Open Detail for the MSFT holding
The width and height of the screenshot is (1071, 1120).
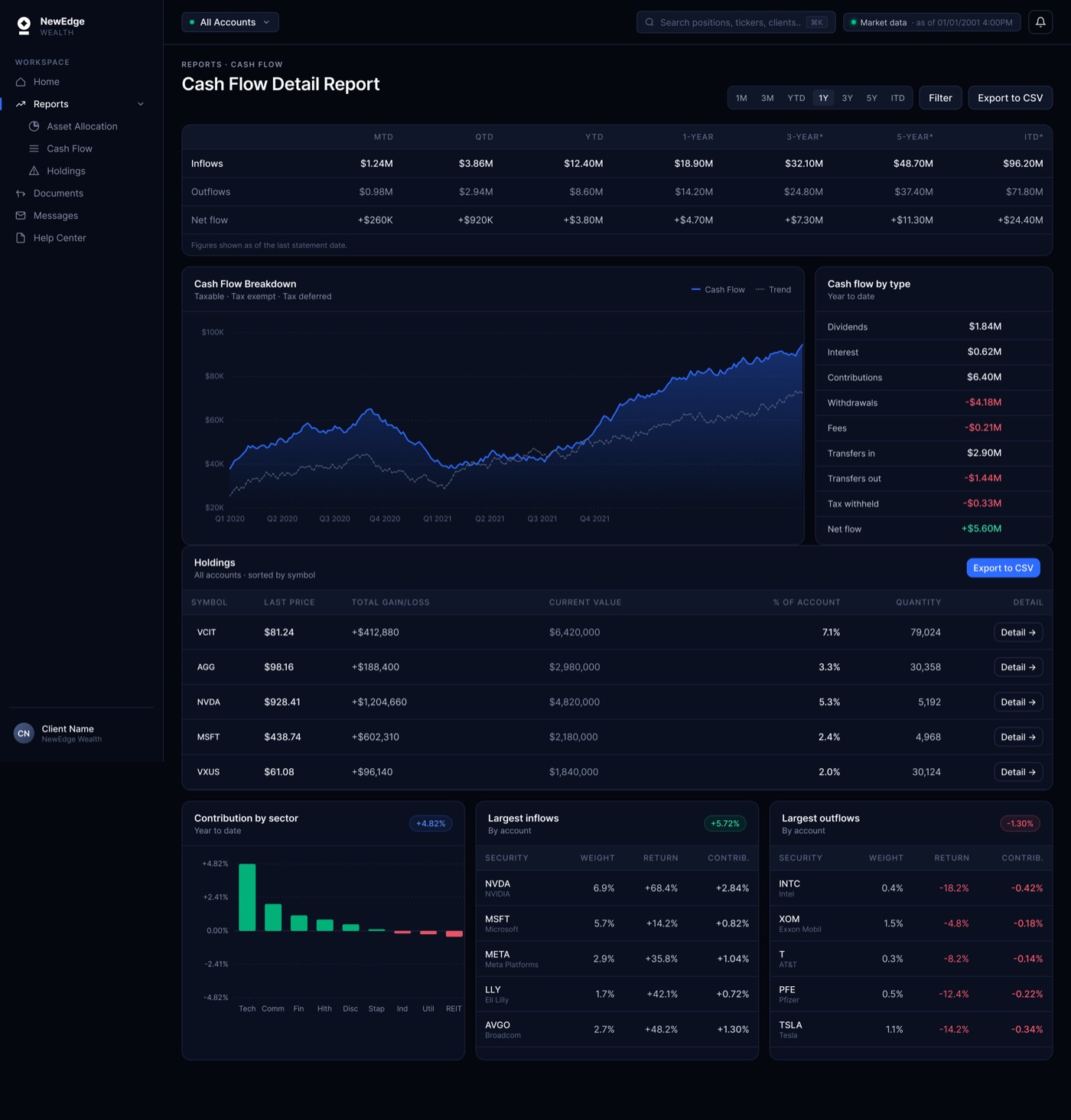pos(1018,737)
